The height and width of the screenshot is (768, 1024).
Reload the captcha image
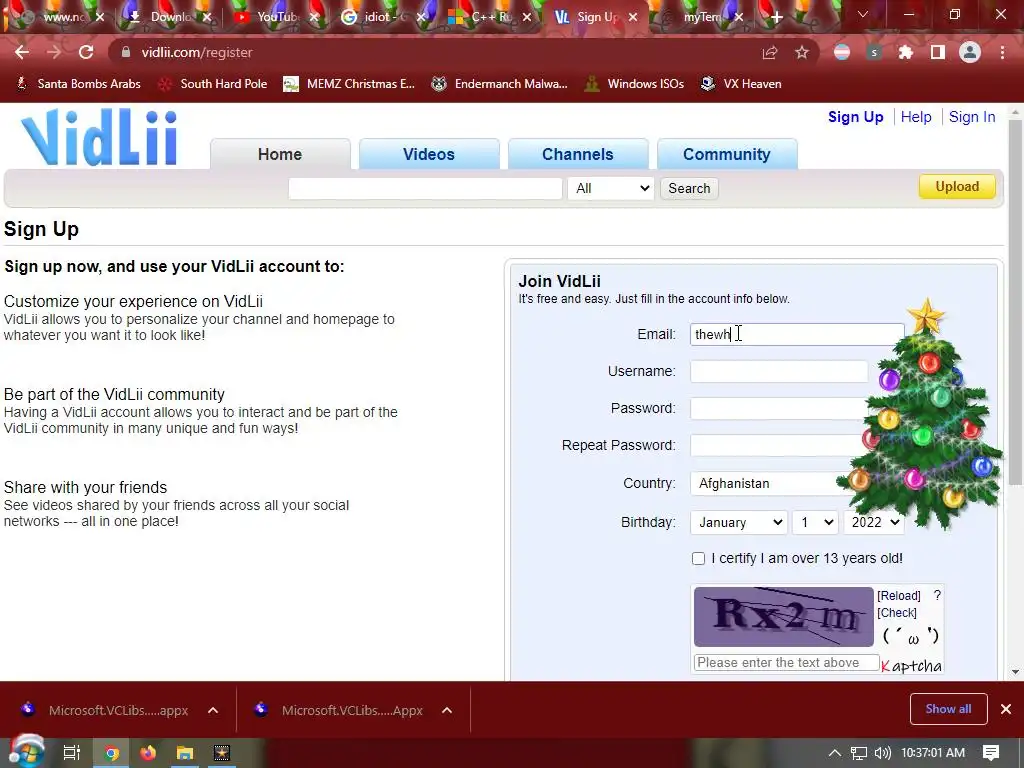coord(899,596)
